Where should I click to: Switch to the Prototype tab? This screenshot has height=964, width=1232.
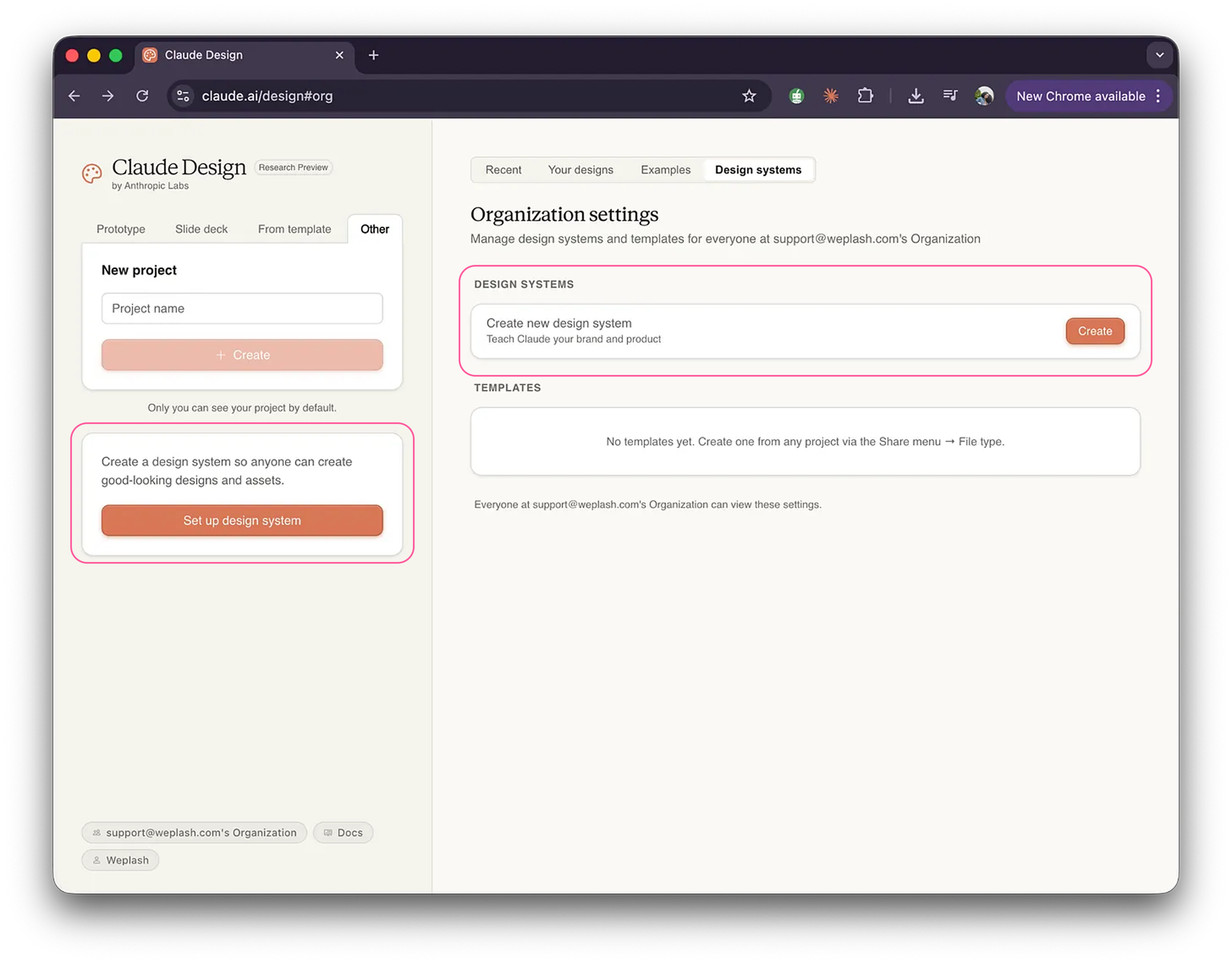121,229
